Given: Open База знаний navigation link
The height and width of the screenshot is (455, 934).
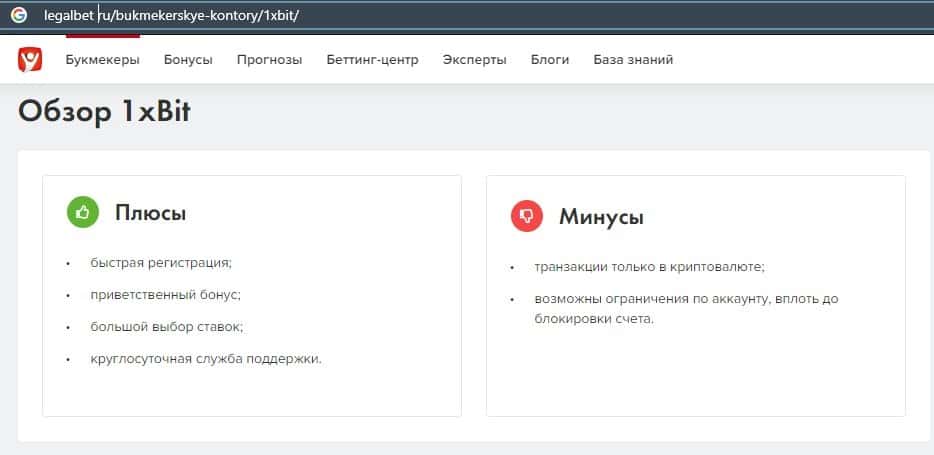Looking at the screenshot, I should 633,60.
